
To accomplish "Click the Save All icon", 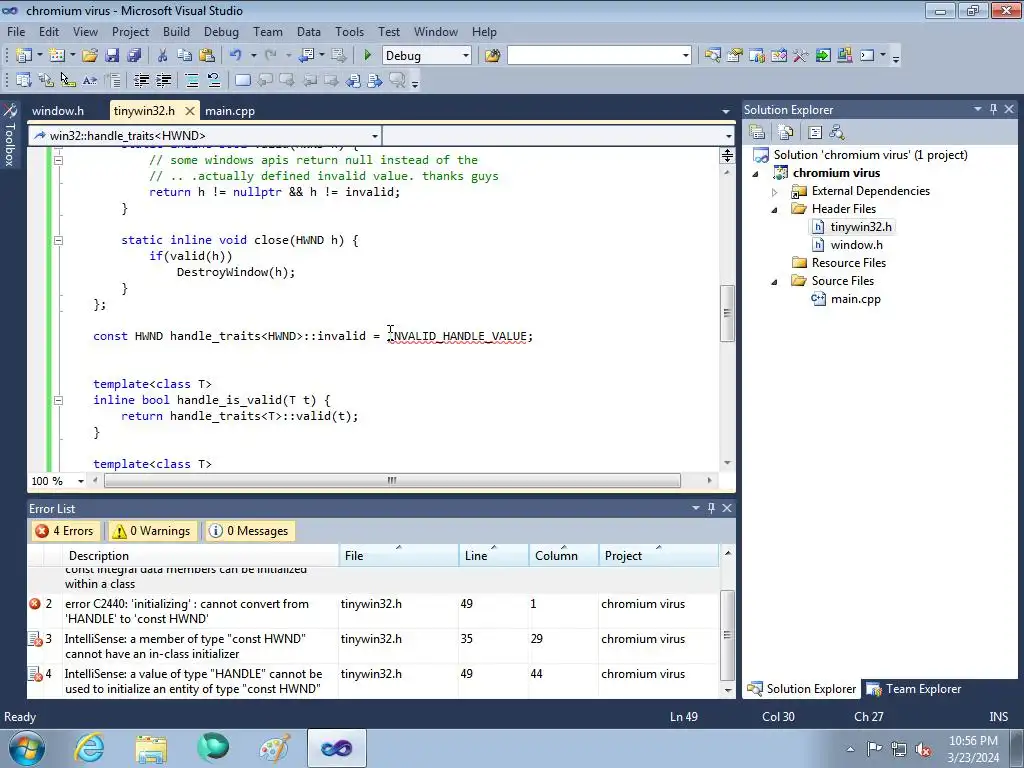I will (134, 56).
